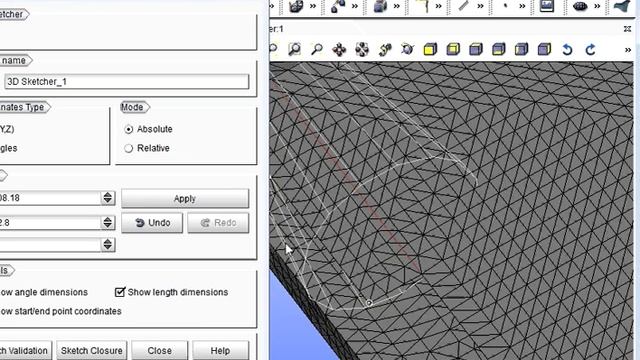Activate the Fit Area zoom tool

(294, 49)
